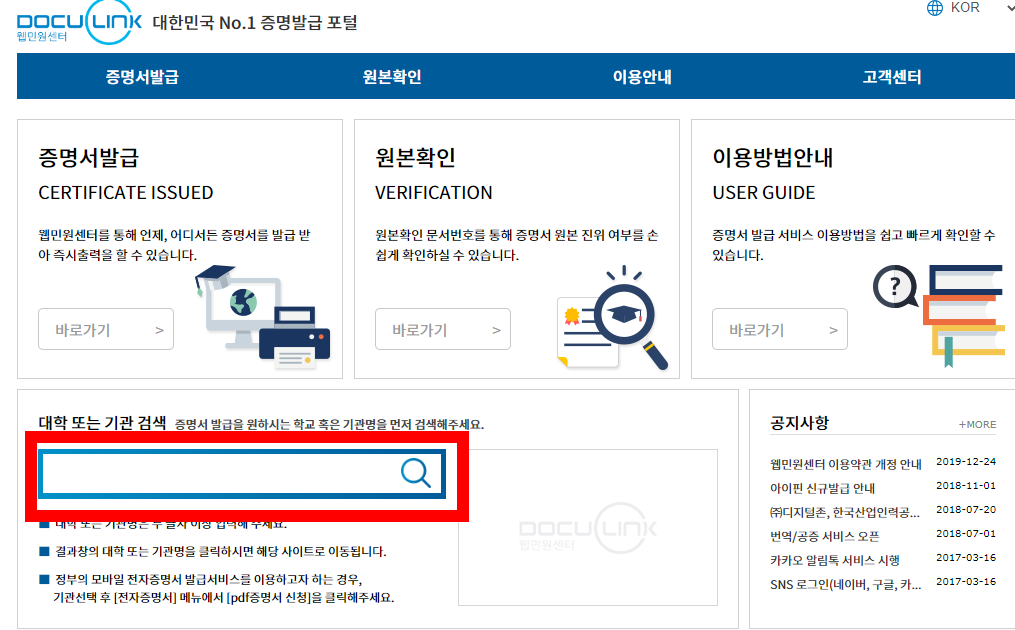
Task: Click the globe icon next to KOR
Action: (x=936, y=9)
